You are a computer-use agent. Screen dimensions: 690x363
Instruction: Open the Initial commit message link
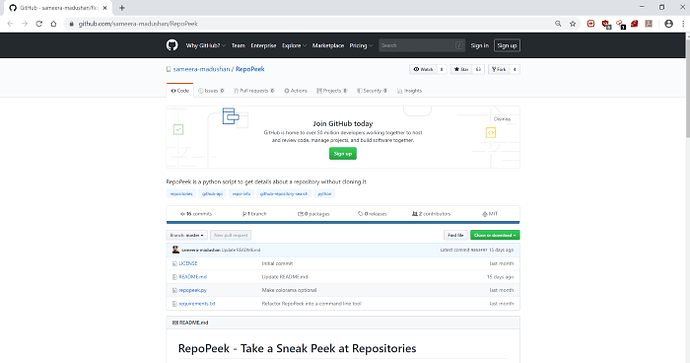coord(277,264)
